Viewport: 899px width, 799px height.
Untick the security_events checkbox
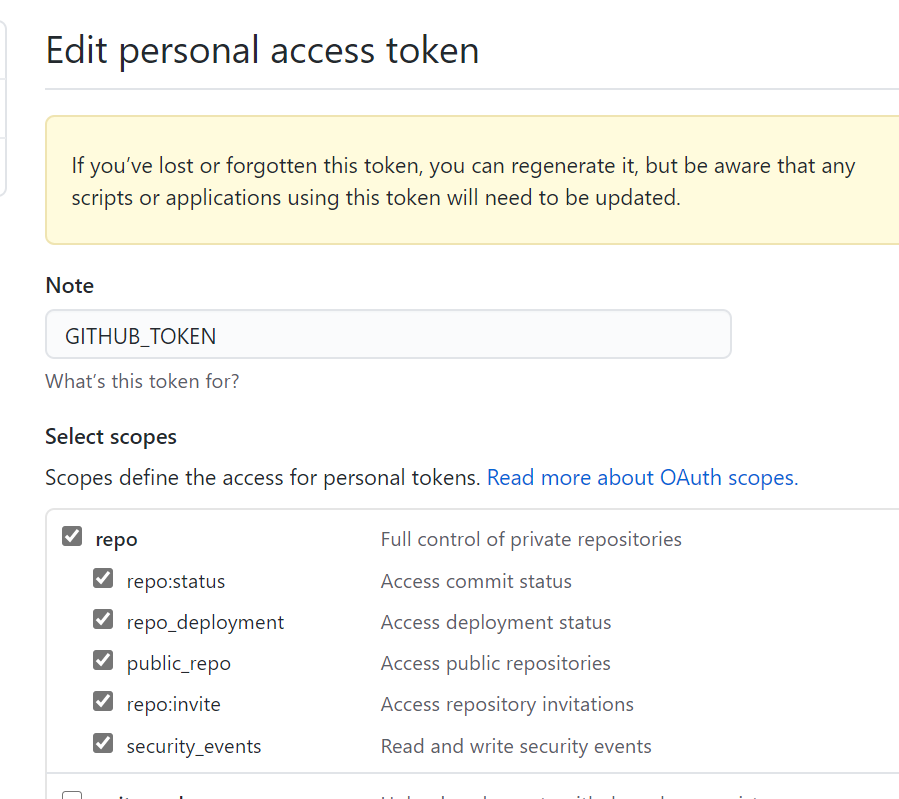point(103,744)
